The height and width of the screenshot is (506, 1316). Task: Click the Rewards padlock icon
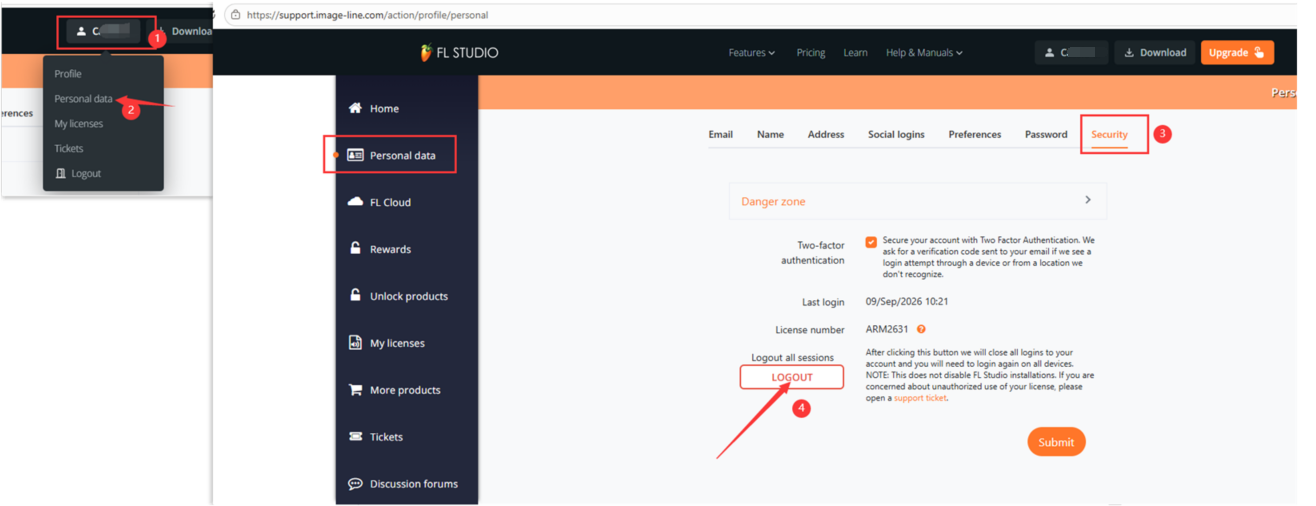coord(355,248)
